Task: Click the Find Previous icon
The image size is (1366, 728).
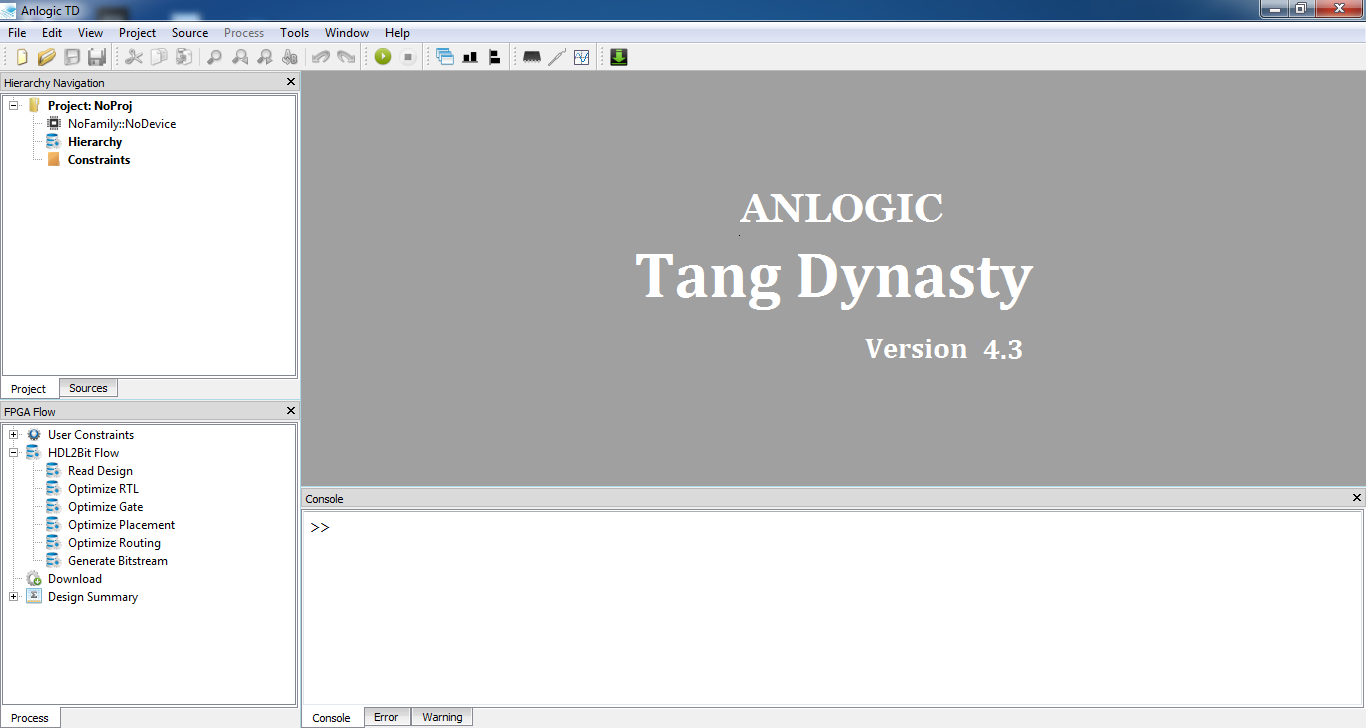Action: tap(240, 57)
